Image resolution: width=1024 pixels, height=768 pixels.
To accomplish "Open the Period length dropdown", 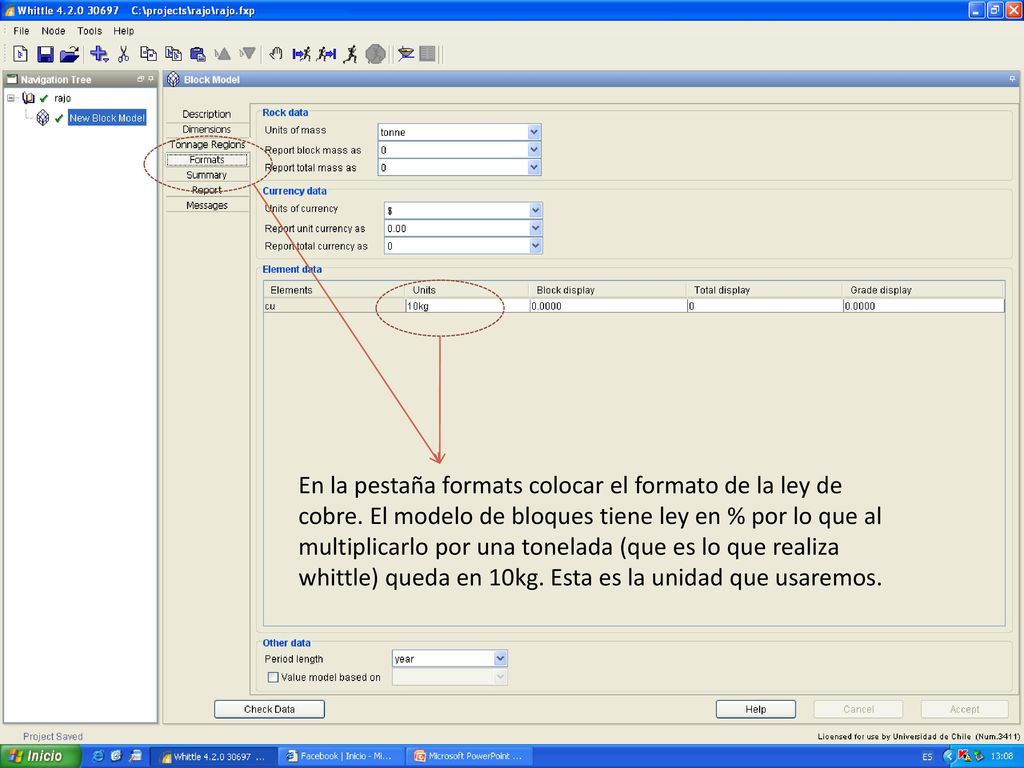I will pos(500,658).
